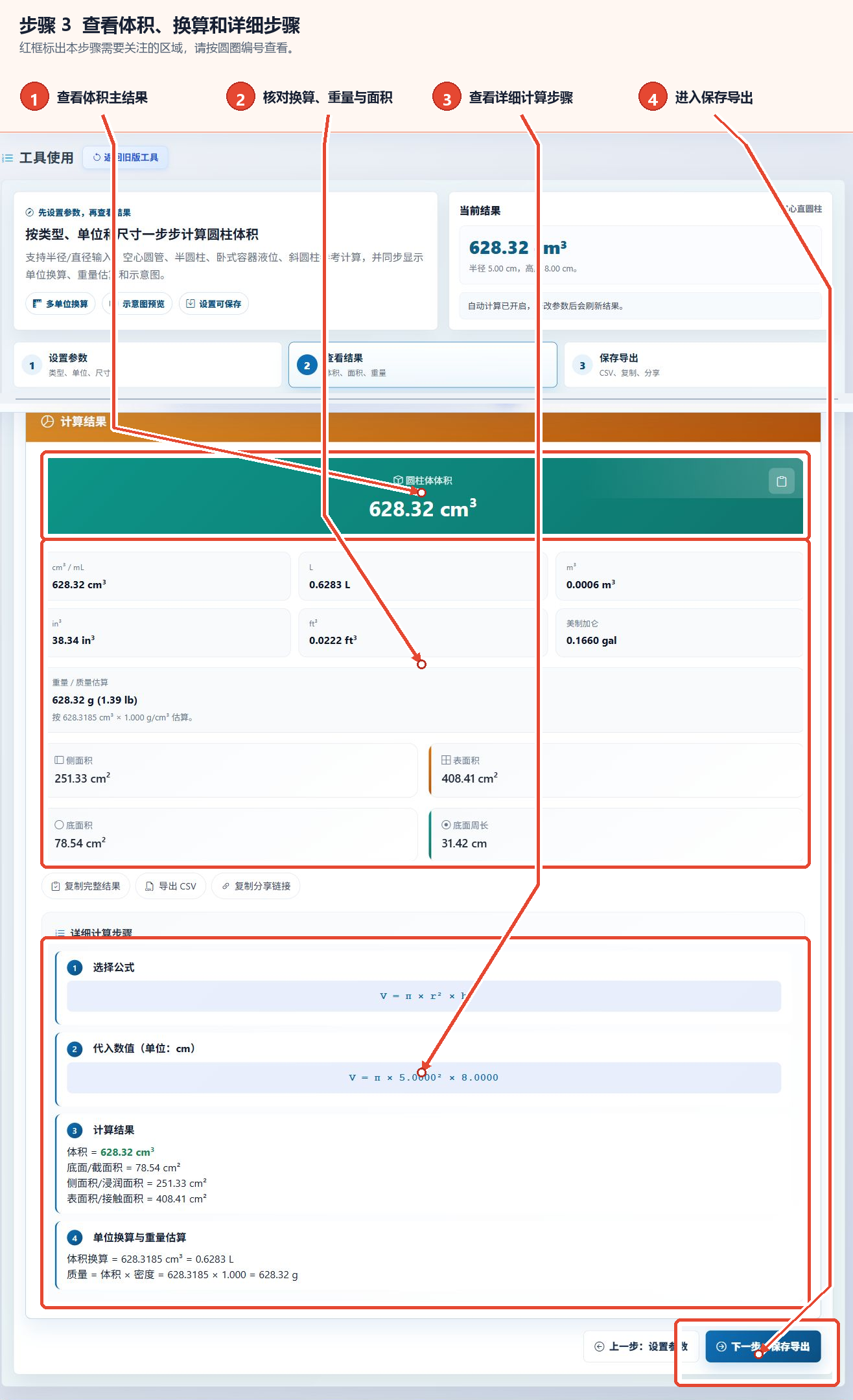853x1400 pixels.
Task: Click the list icon beside 工具使用
Action: pyautogui.click(x=8, y=157)
